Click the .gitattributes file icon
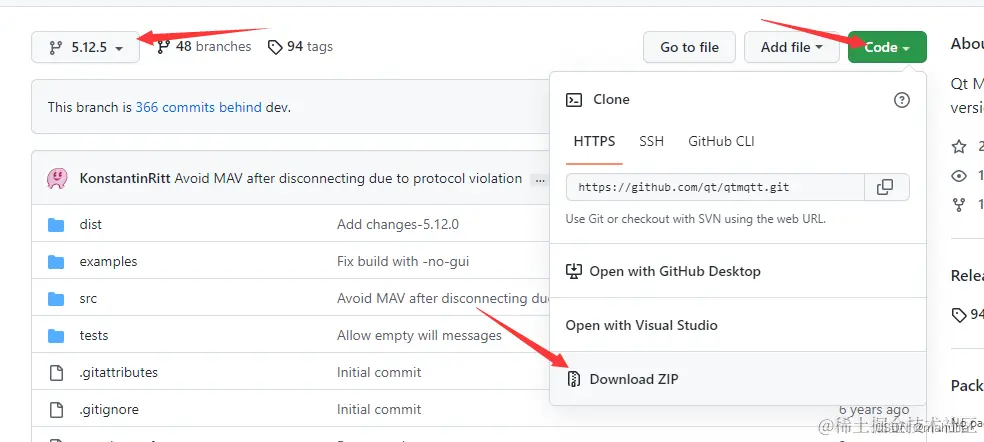This screenshot has height=442, width=984. tap(56, 373)
